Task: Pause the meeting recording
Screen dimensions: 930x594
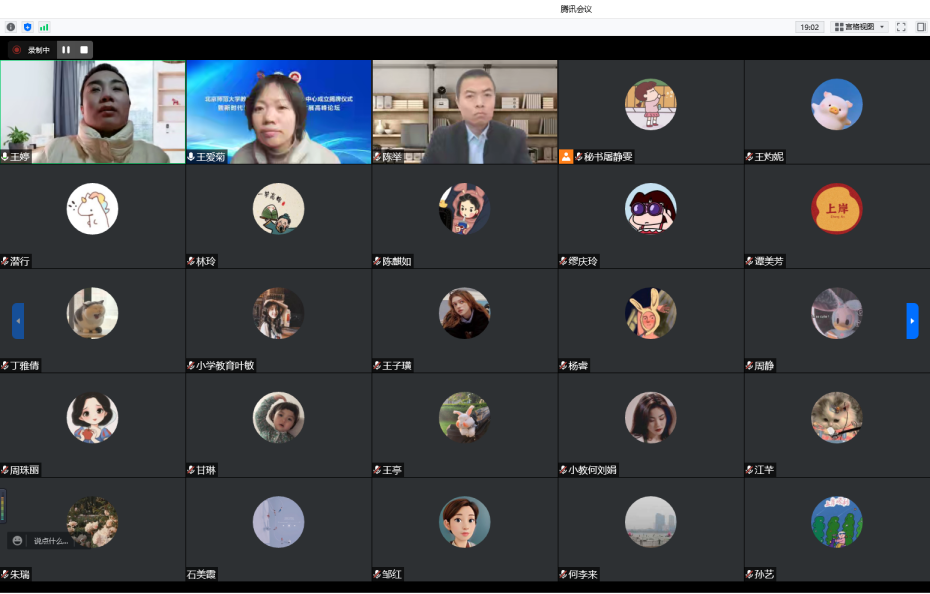Action: click(x=66, y=49)
